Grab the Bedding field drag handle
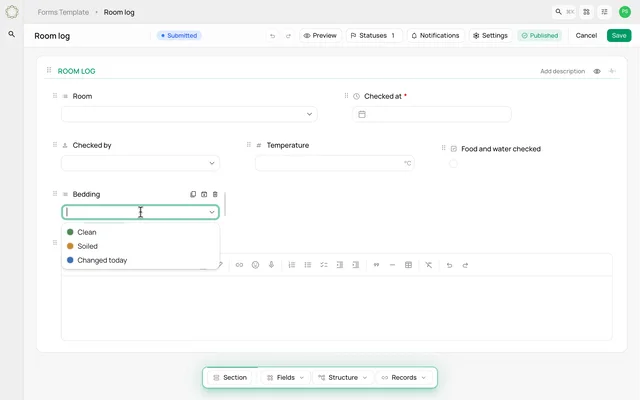 click(x=55, y=194)
